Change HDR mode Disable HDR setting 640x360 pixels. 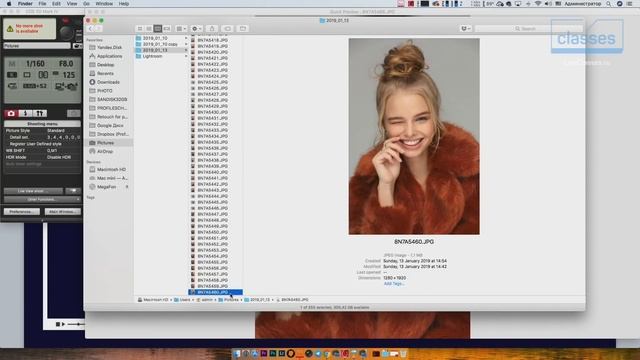pos(59,157)
